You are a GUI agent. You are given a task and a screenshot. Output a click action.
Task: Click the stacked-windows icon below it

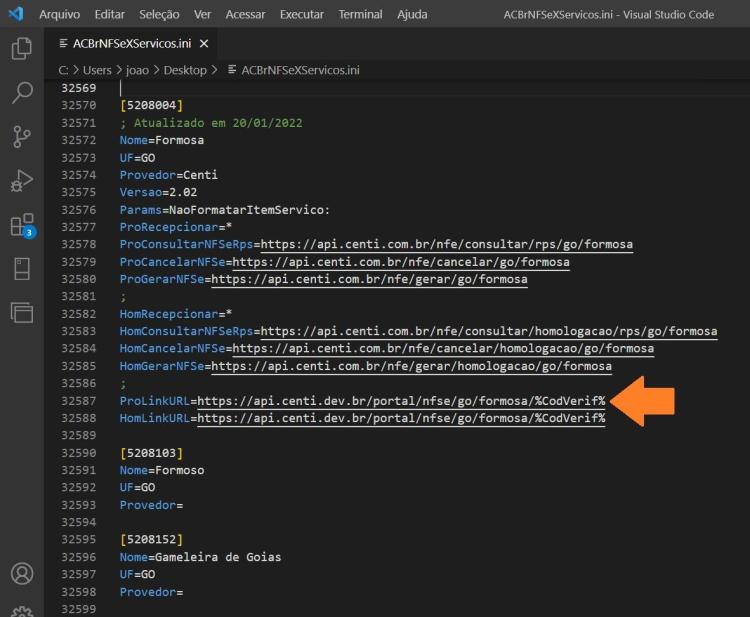click(22, 312)
